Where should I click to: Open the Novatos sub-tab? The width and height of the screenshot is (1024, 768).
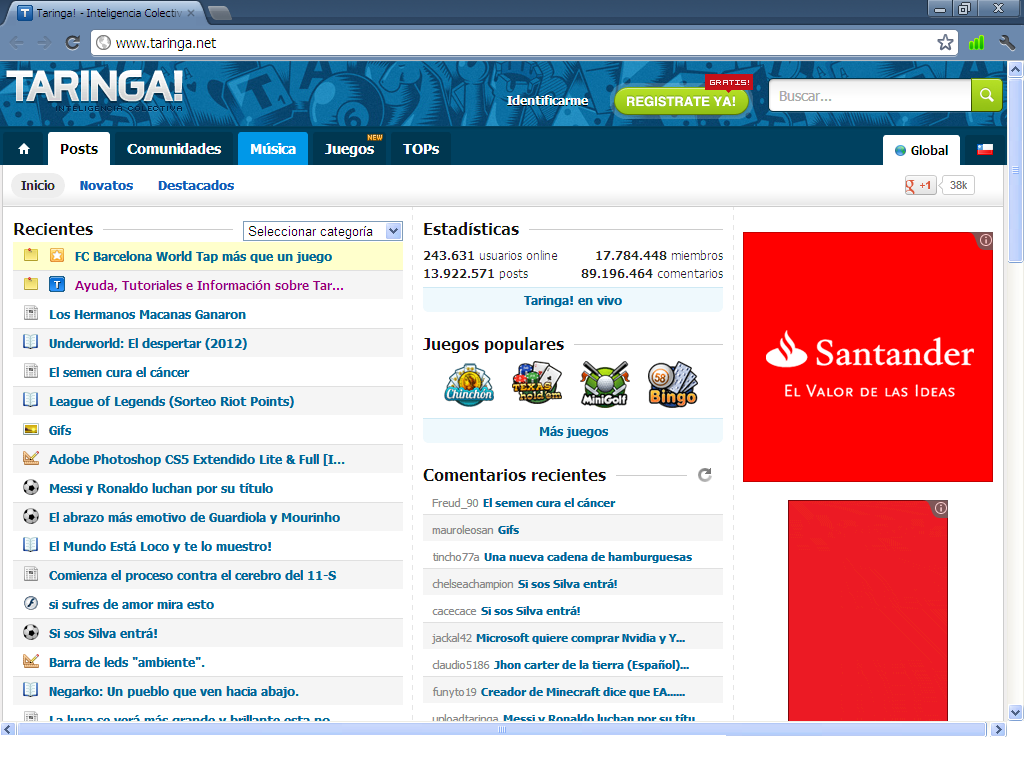point(106,185)
